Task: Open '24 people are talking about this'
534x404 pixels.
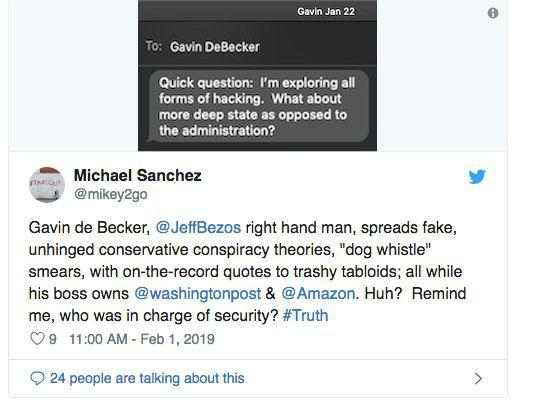Action: (x=147, y=378)
